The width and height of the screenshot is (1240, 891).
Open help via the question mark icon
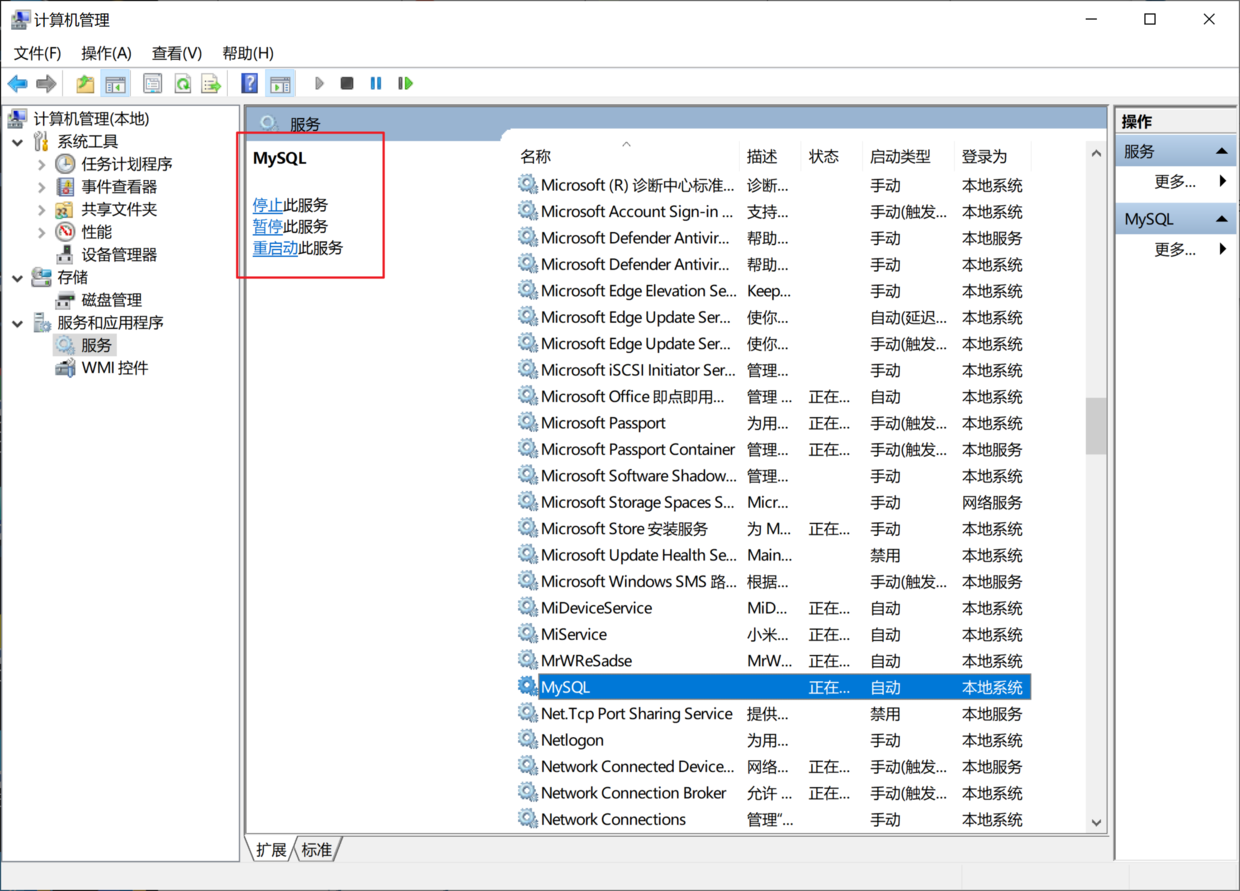(x=250, y=84)
